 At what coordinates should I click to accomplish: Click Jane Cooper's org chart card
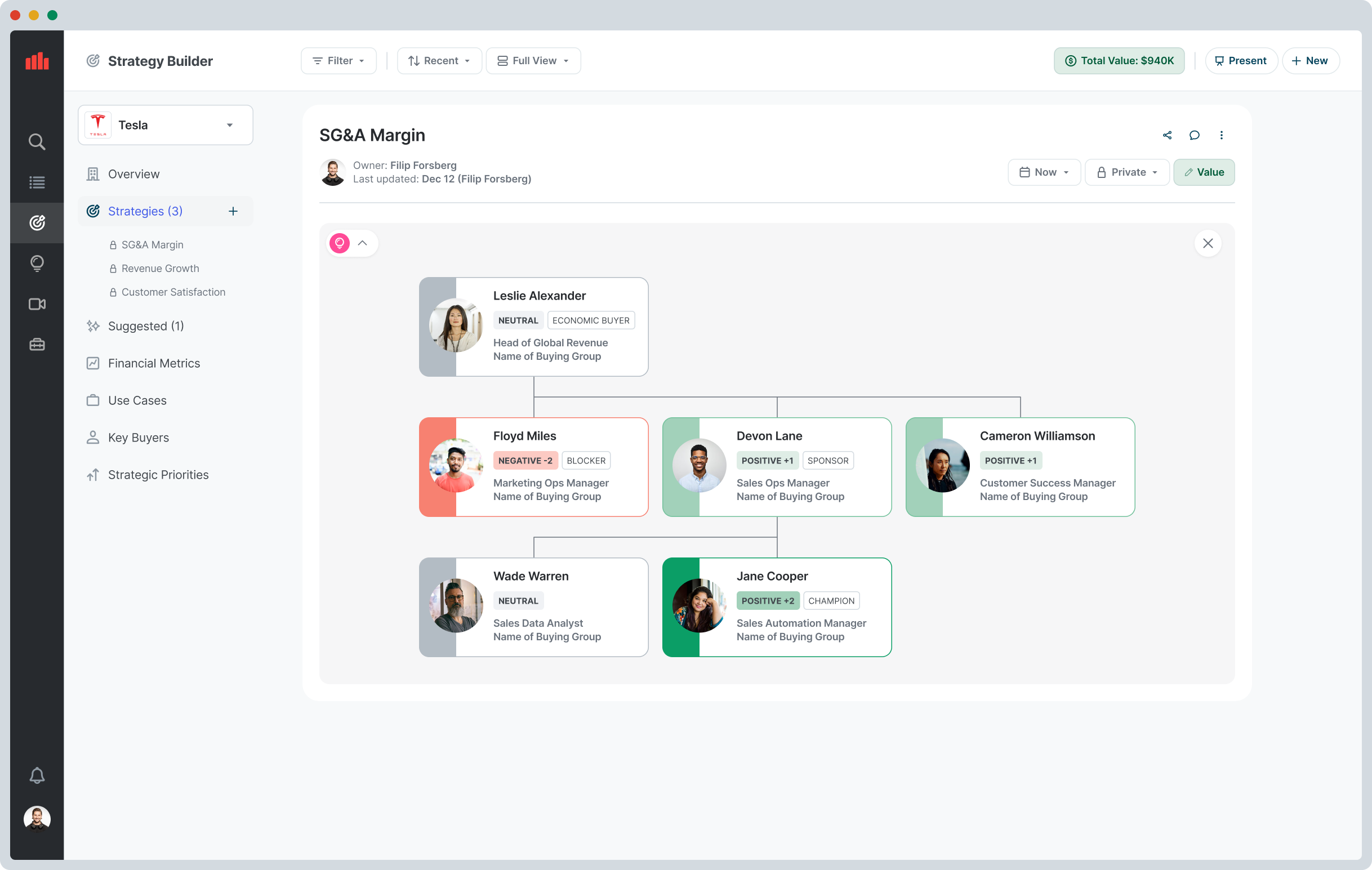click(x=777, y=607)
